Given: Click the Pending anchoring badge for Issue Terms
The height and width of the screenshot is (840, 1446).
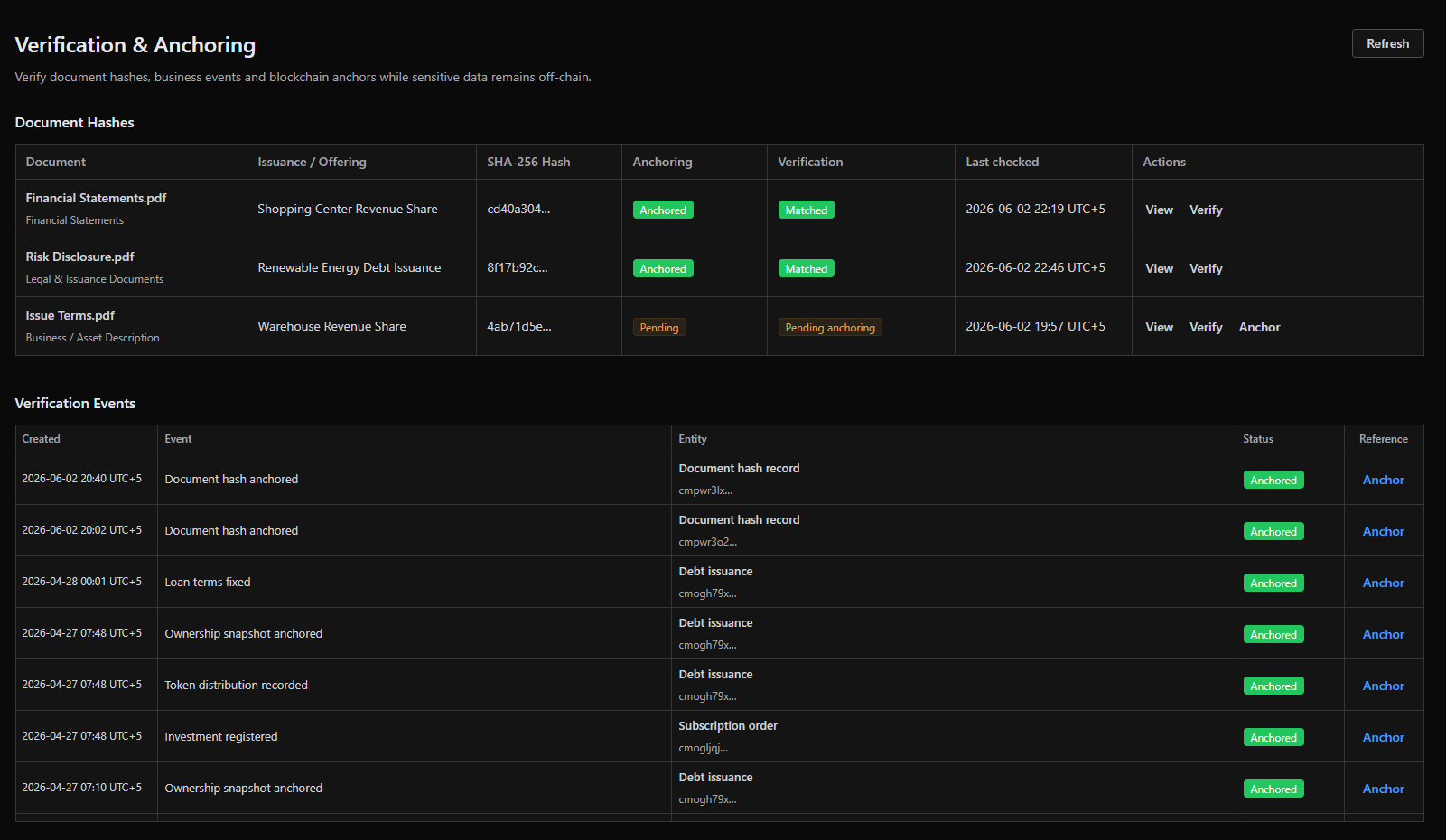Looking at the screenshot, I should [x=830, y=327].
